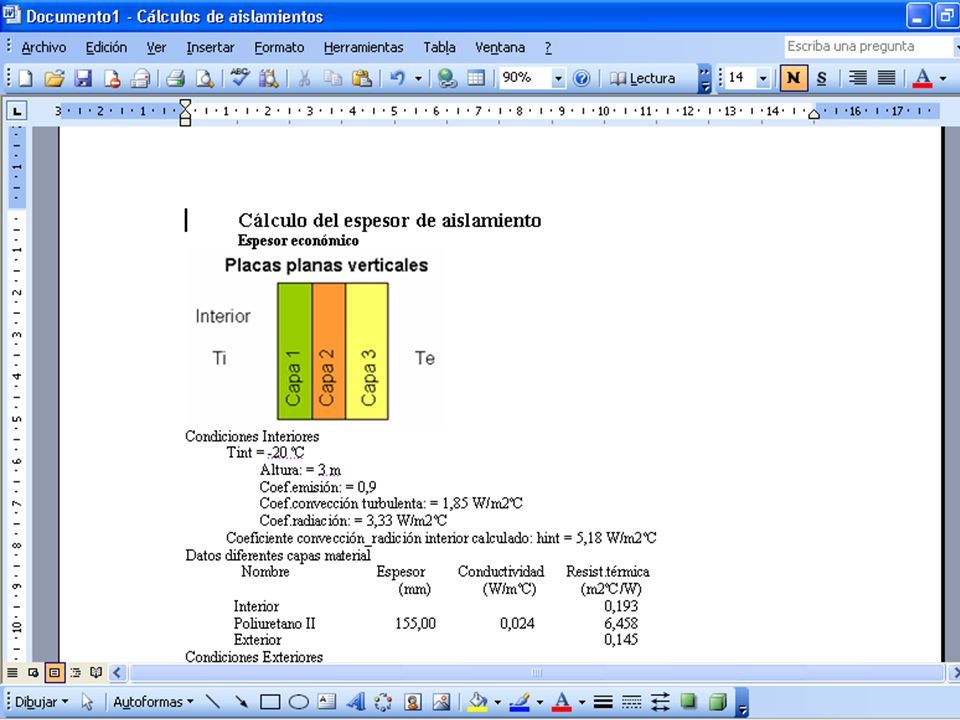960x720 pixels.
Task: Apply red font color in the drawing toolbar
Action: click(x=561, y=702)
